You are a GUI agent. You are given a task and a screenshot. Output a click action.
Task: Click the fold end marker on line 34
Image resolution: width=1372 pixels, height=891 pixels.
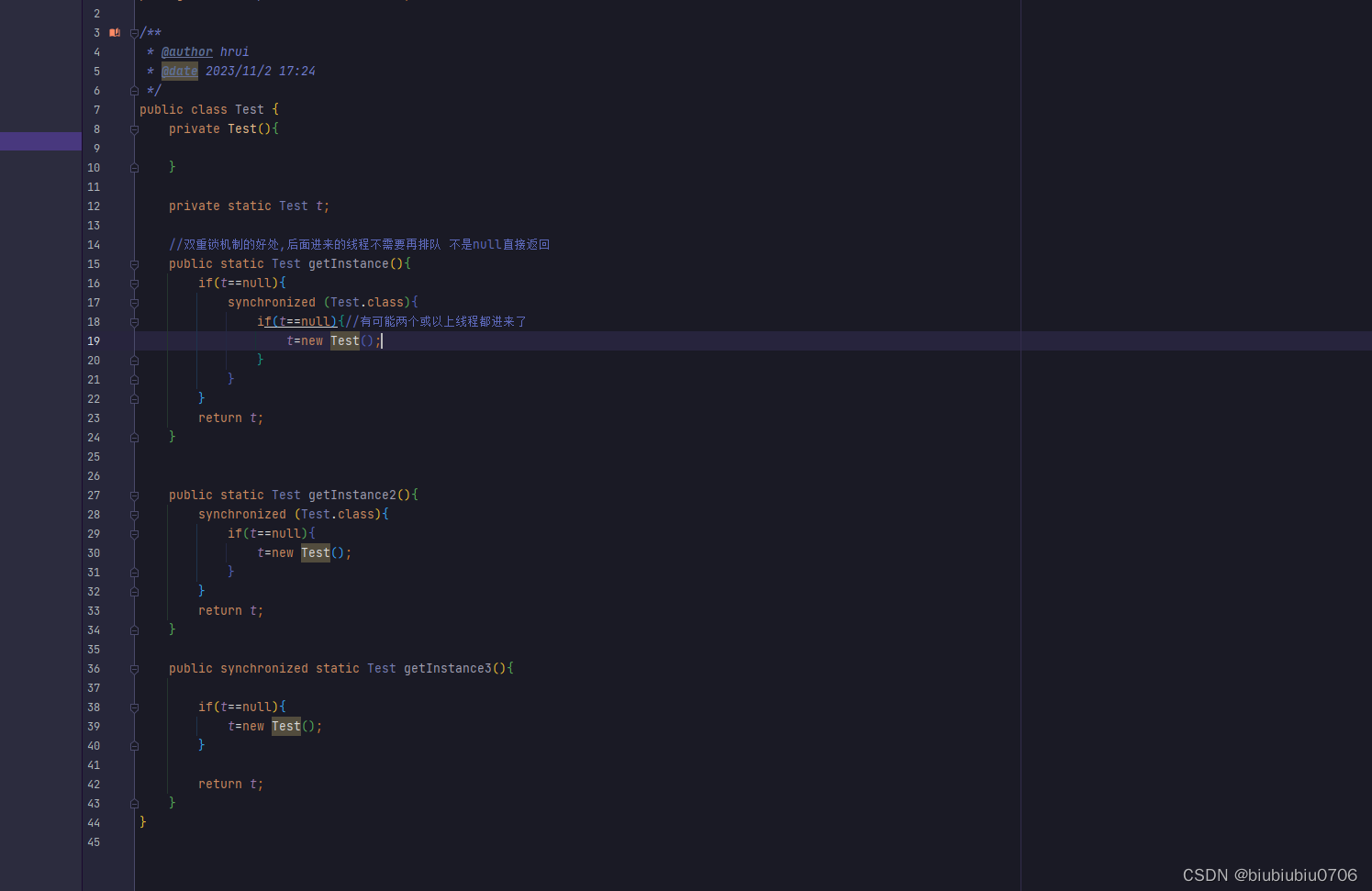pyautogui.click(x=134, y=630)
